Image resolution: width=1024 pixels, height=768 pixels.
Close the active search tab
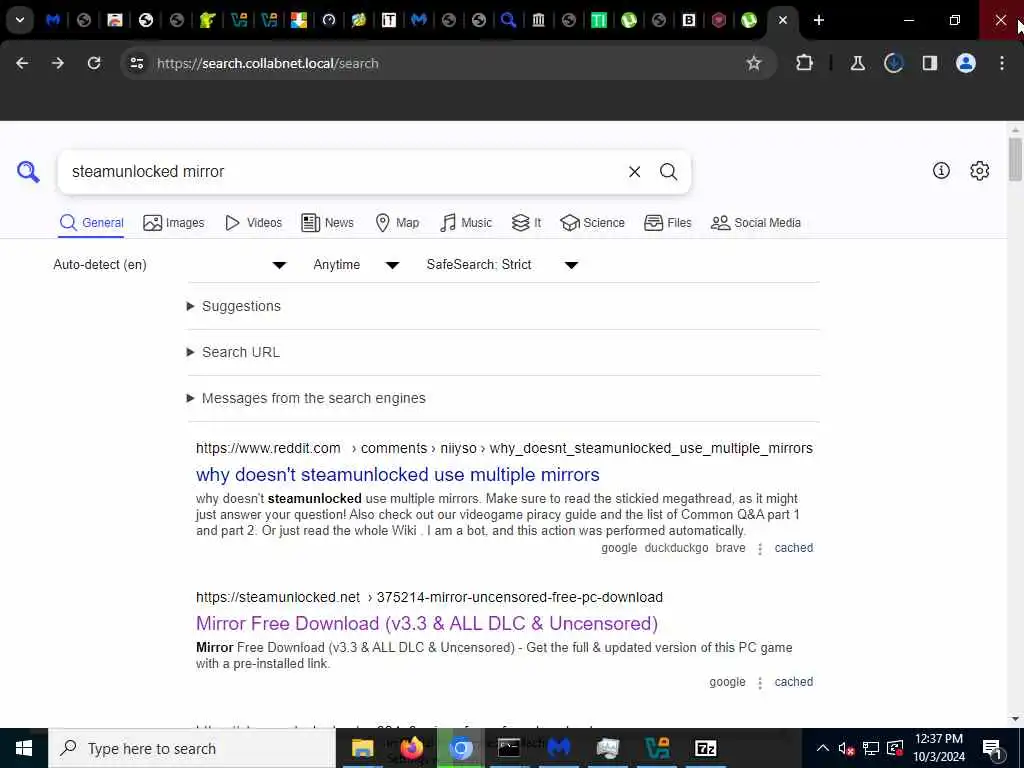click(782, 20)
